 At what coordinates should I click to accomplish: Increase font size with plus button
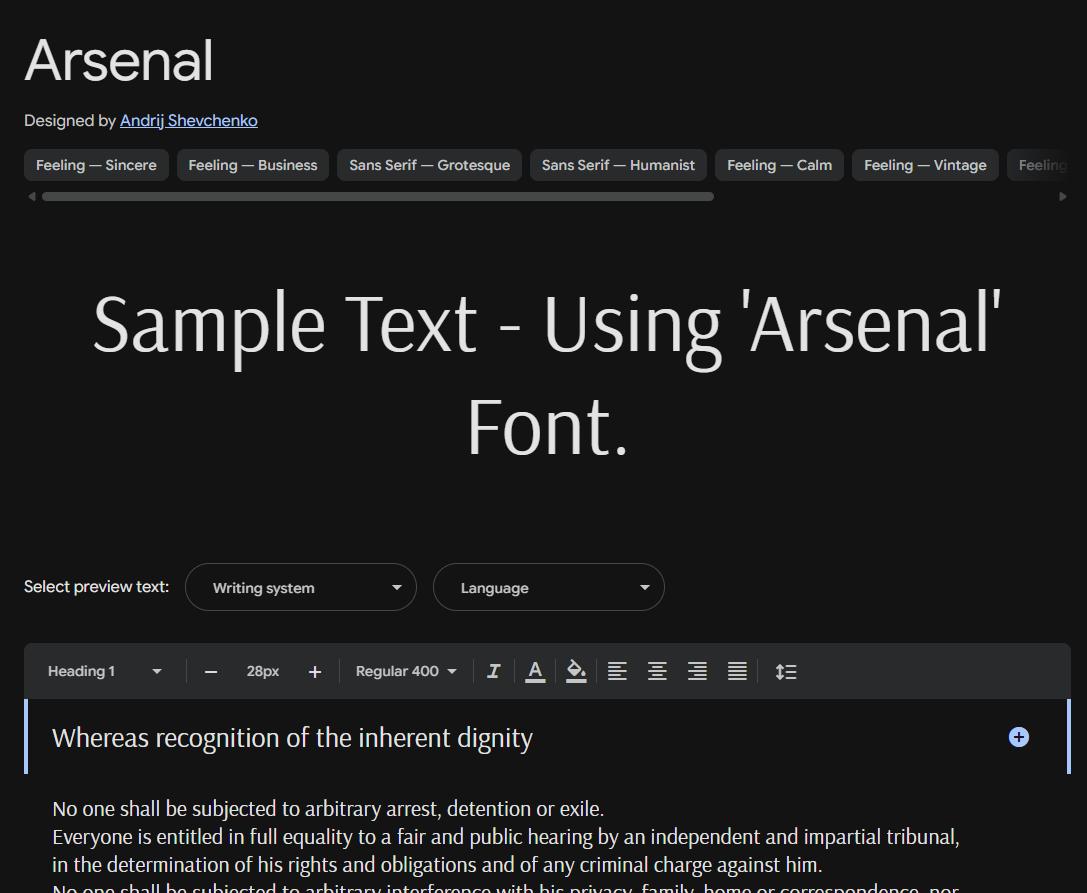pyautogui.click(x=315, y=672)
